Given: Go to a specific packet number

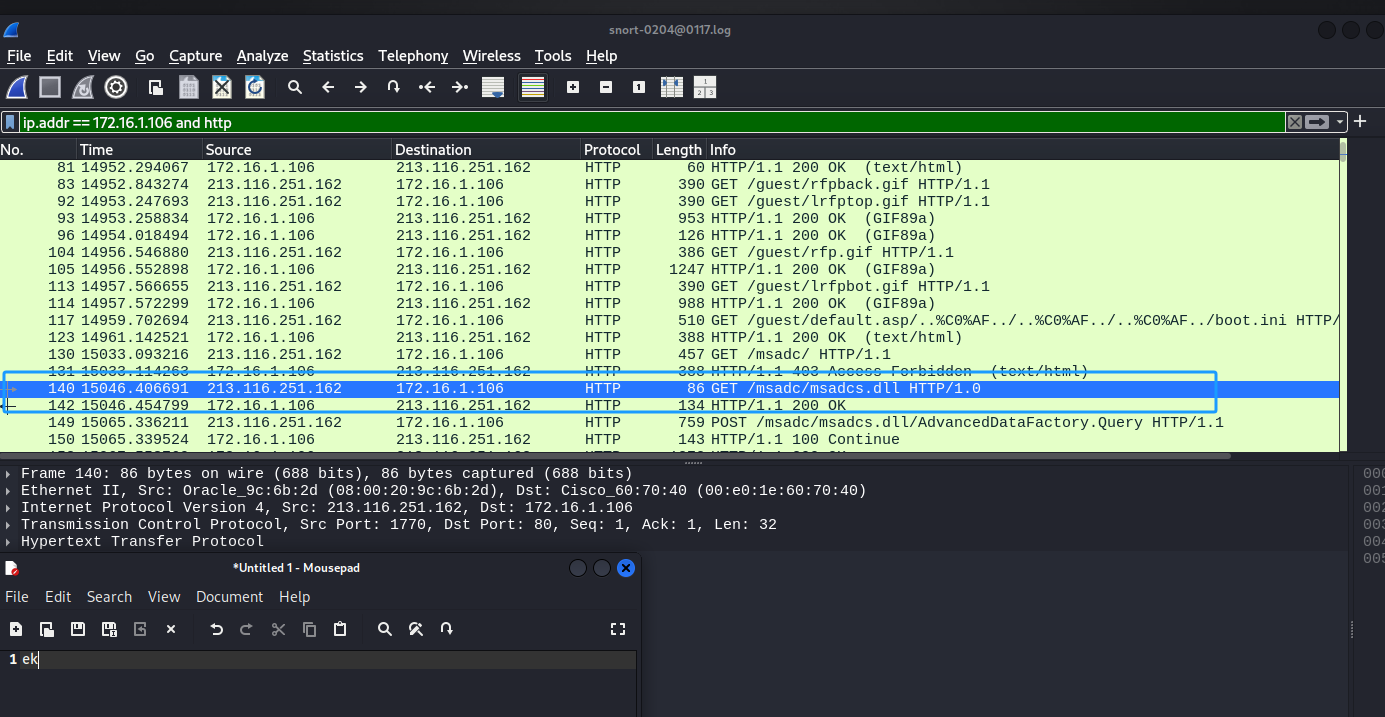Looking at the screenshot, I should coord(394,87).
